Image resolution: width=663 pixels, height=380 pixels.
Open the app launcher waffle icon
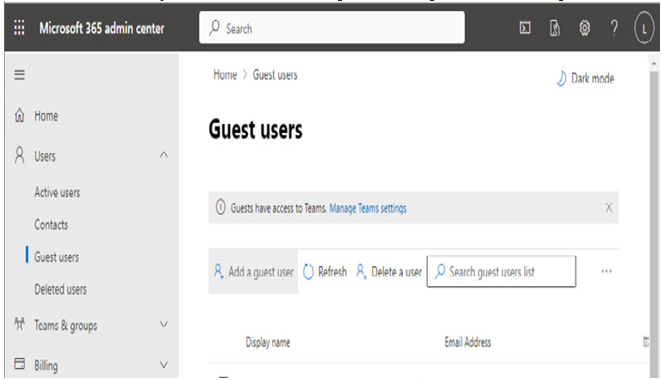click(19, 28)
